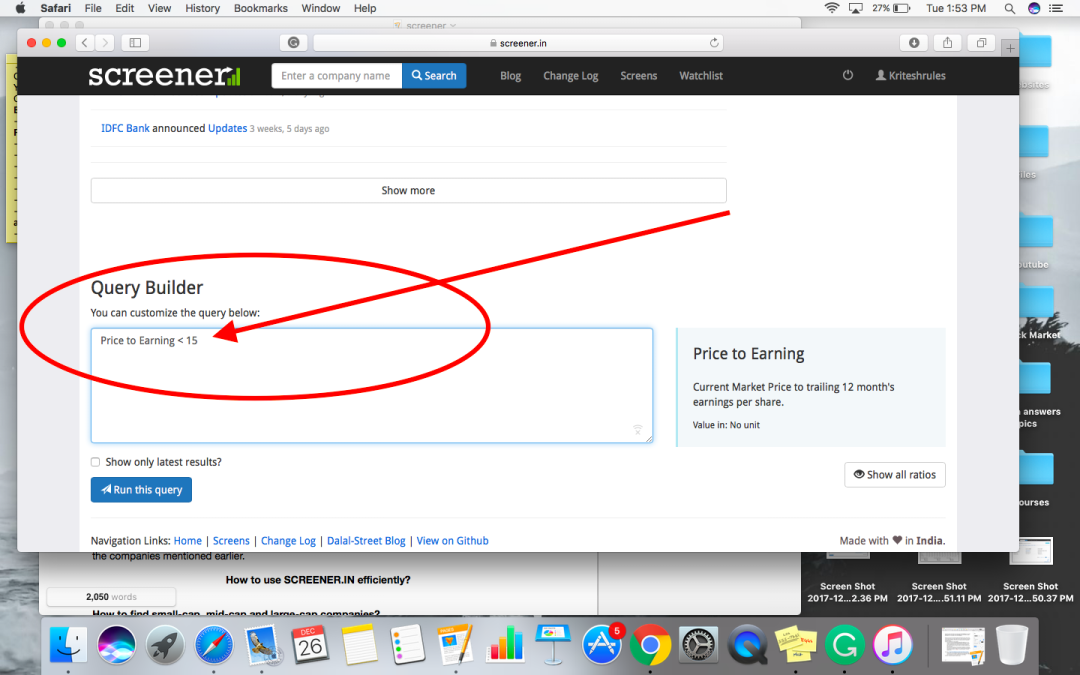This screenshot has width=1080, height=675.
Task: Open Calendar from the dock
Action: click(309, 645)
